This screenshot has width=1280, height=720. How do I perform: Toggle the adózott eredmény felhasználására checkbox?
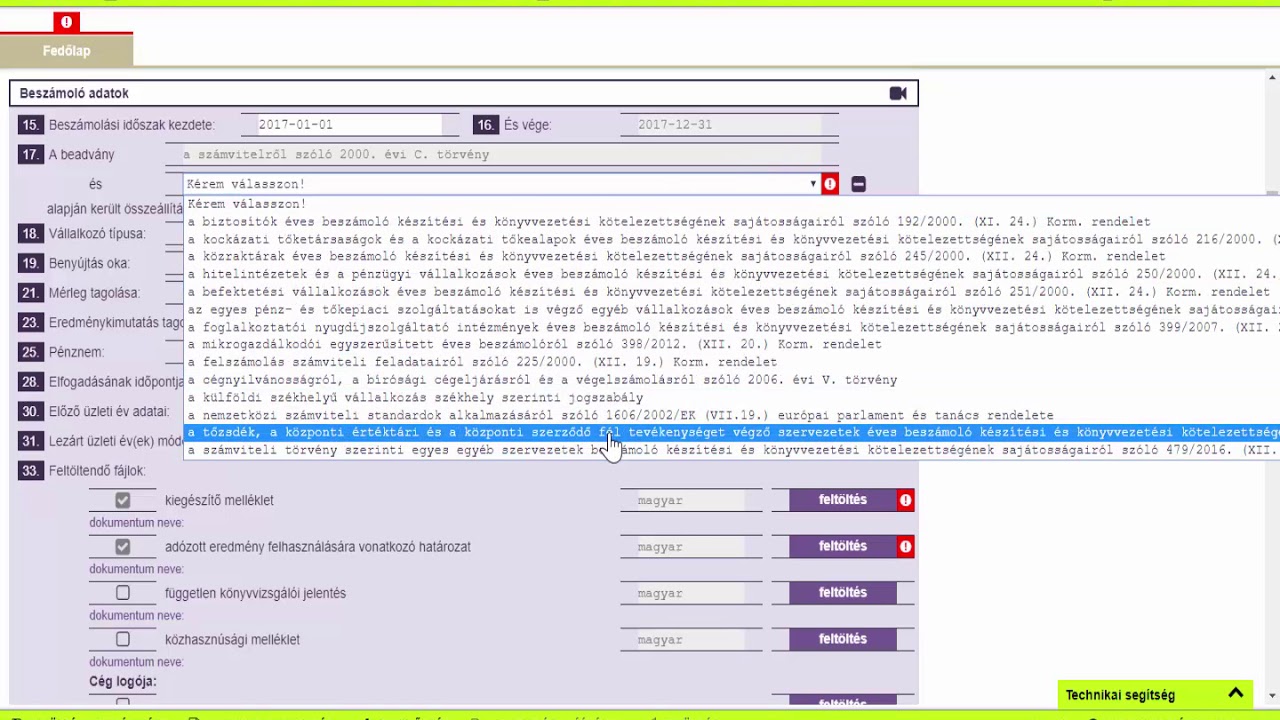[x=123, y=546]
